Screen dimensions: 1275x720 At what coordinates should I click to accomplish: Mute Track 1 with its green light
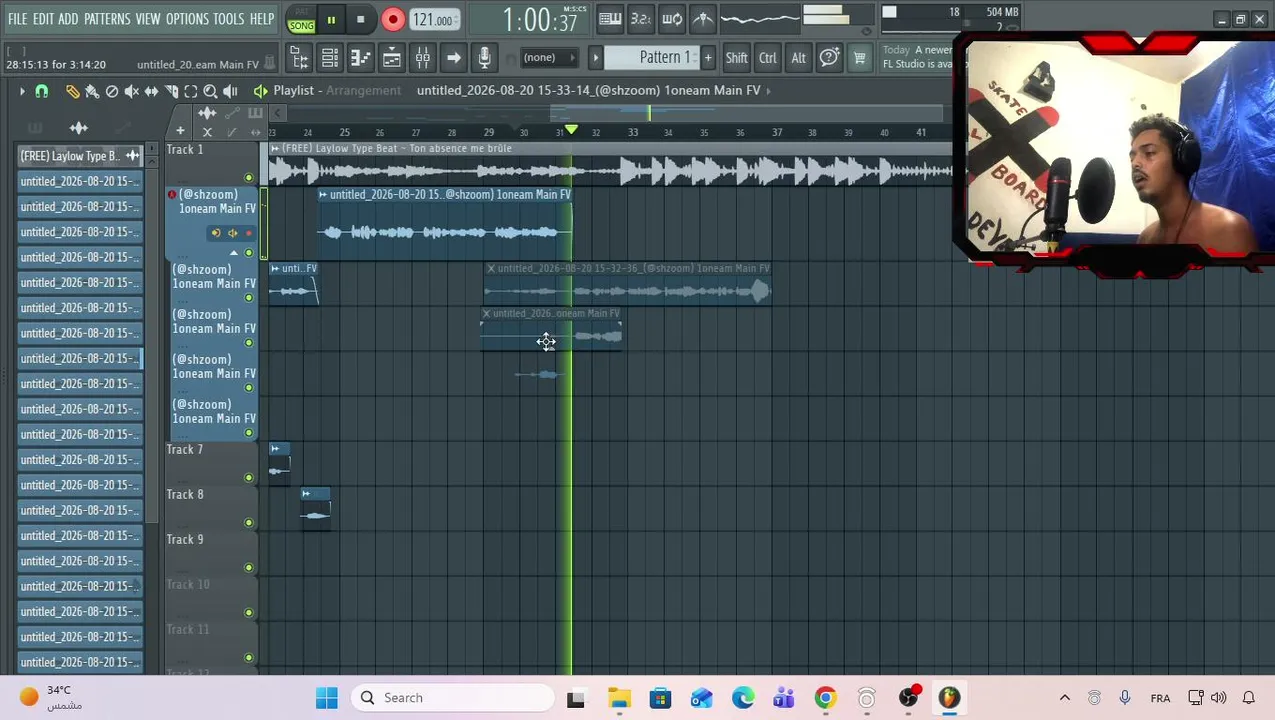[249, 178]
